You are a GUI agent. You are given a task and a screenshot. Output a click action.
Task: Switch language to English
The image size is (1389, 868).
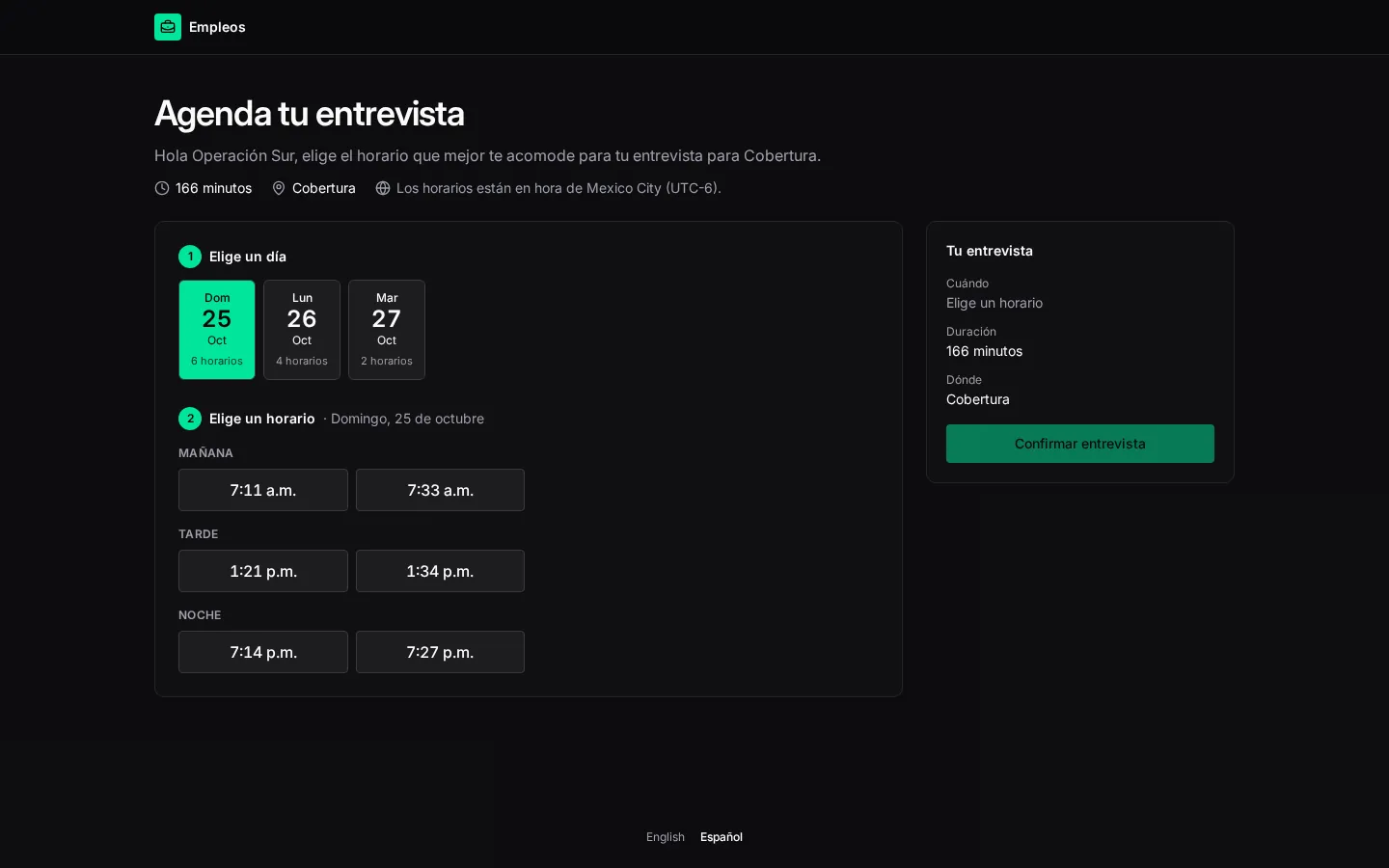(x=666, y=837)
